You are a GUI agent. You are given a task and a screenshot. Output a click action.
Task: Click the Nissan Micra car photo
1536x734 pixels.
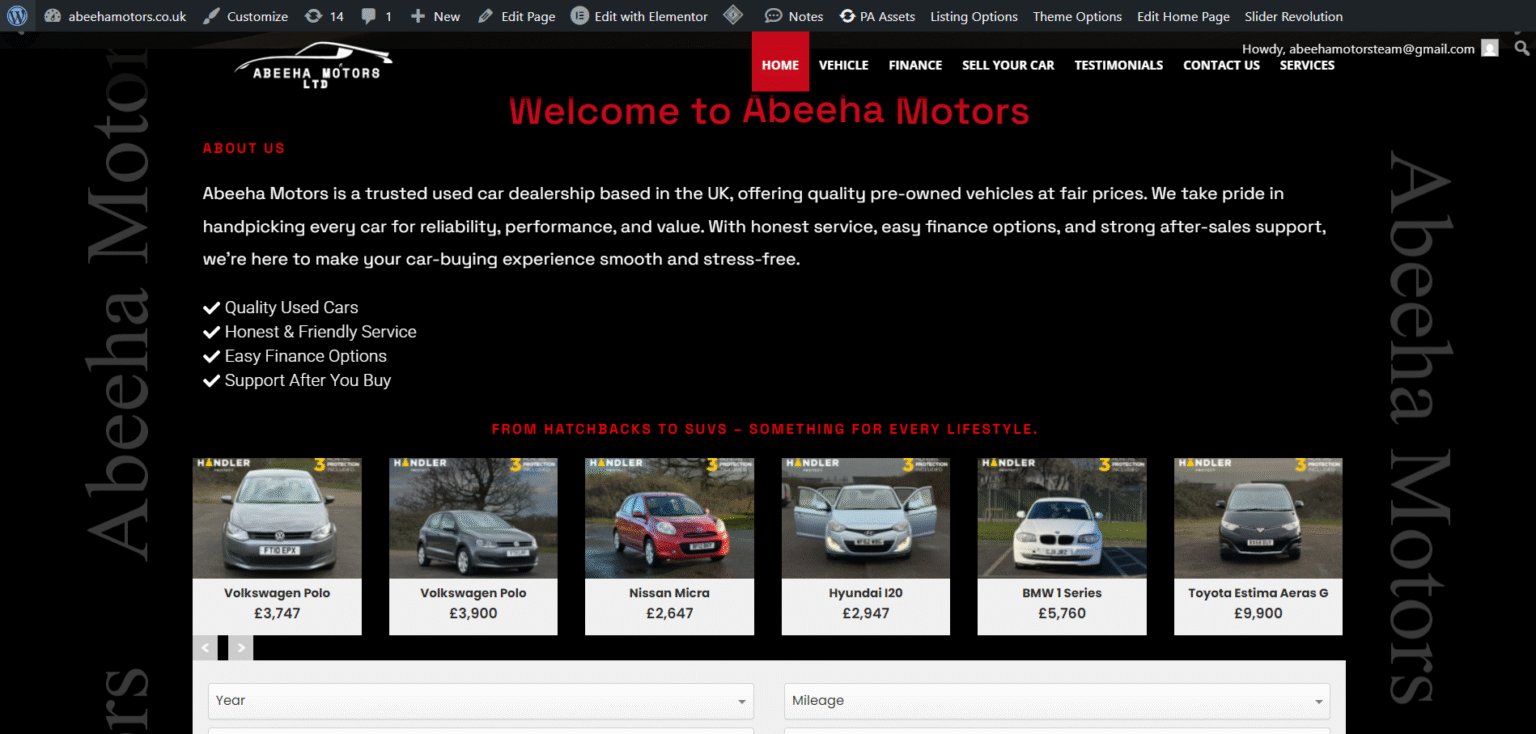(669, 518)
